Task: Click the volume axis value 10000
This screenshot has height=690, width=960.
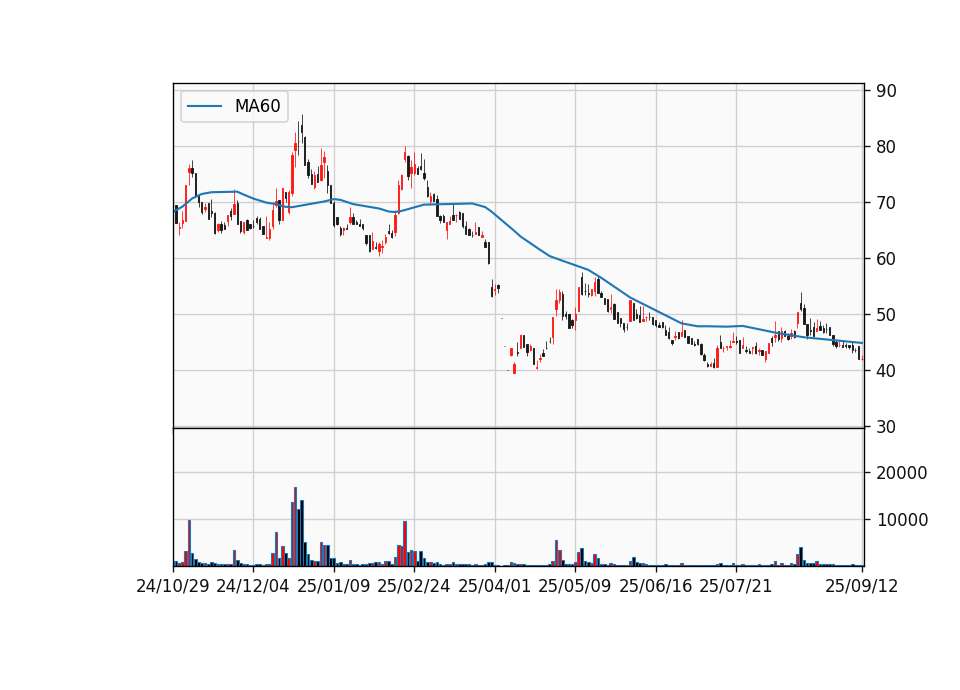Action: click(x=902, y=520)
